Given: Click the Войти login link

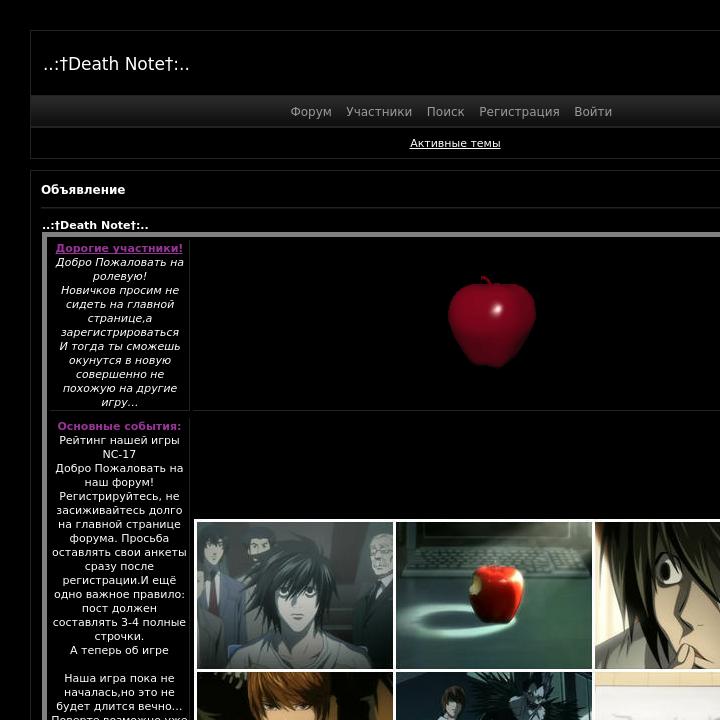Looking at the screenshot, I should (593, 112).
